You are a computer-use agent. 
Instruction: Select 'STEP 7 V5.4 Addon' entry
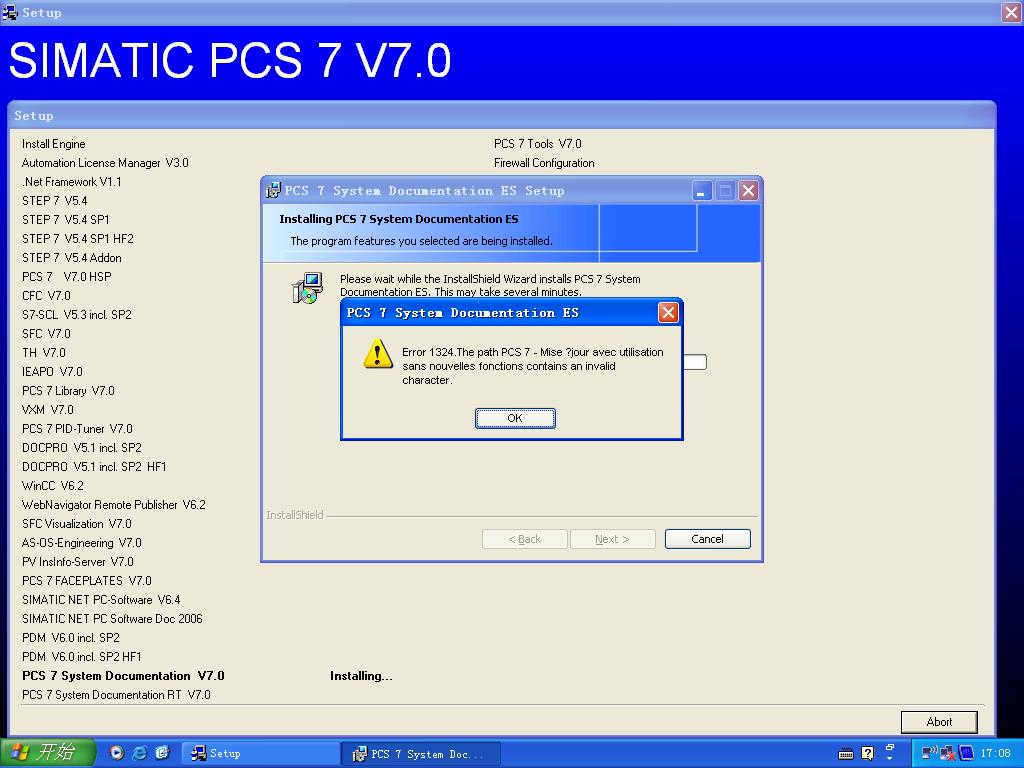point(72,257)
